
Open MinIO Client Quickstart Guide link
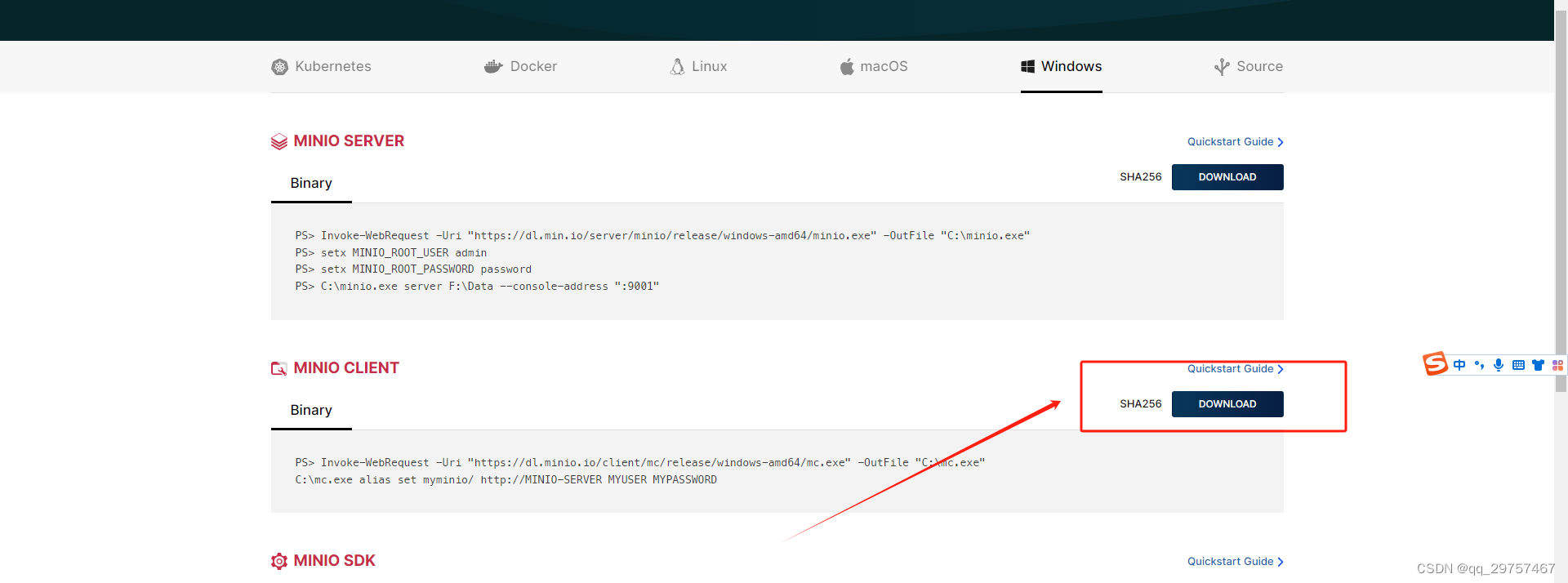tap(1235, 369)
